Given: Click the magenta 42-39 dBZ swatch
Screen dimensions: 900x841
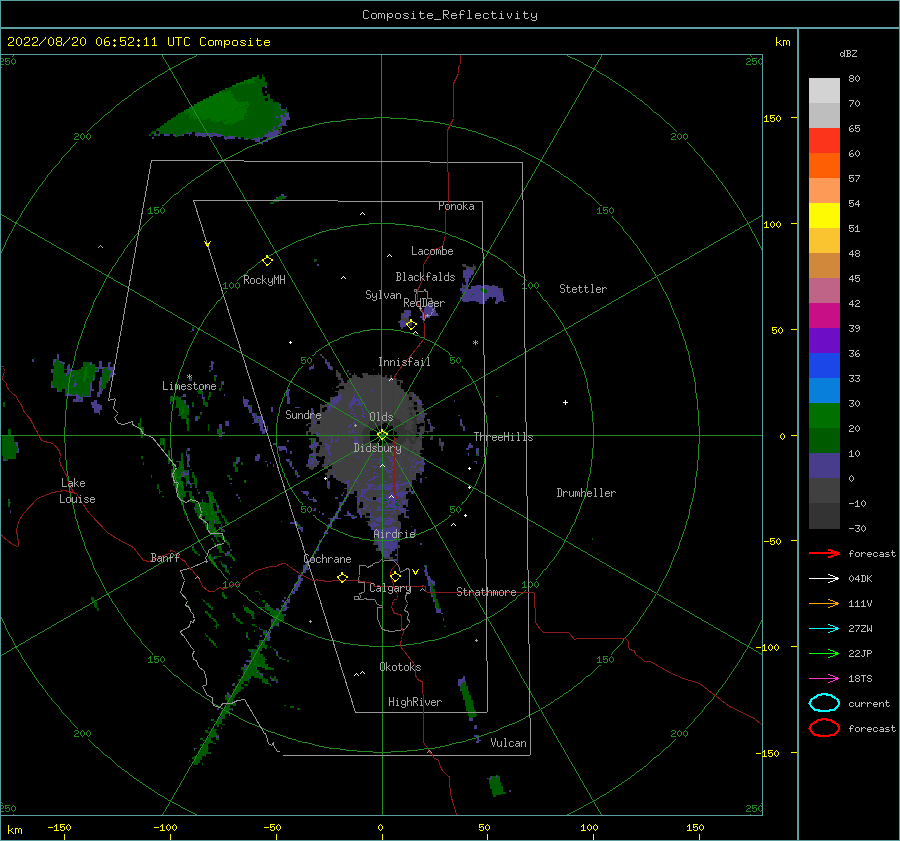Looking at the screenshot, I should coord(824,316).
